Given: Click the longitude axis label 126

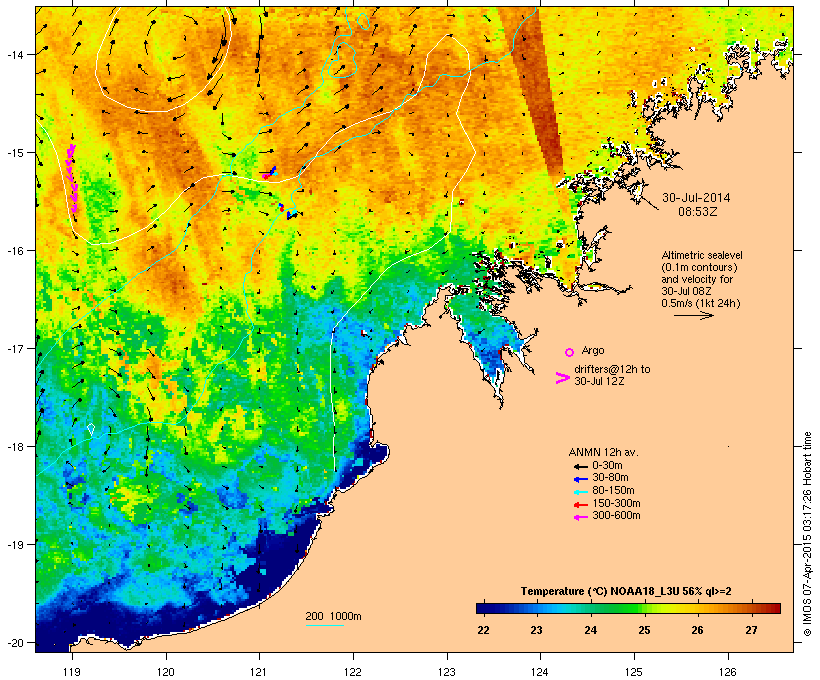Looking at the screenshot, I should [x=727, y=672].
